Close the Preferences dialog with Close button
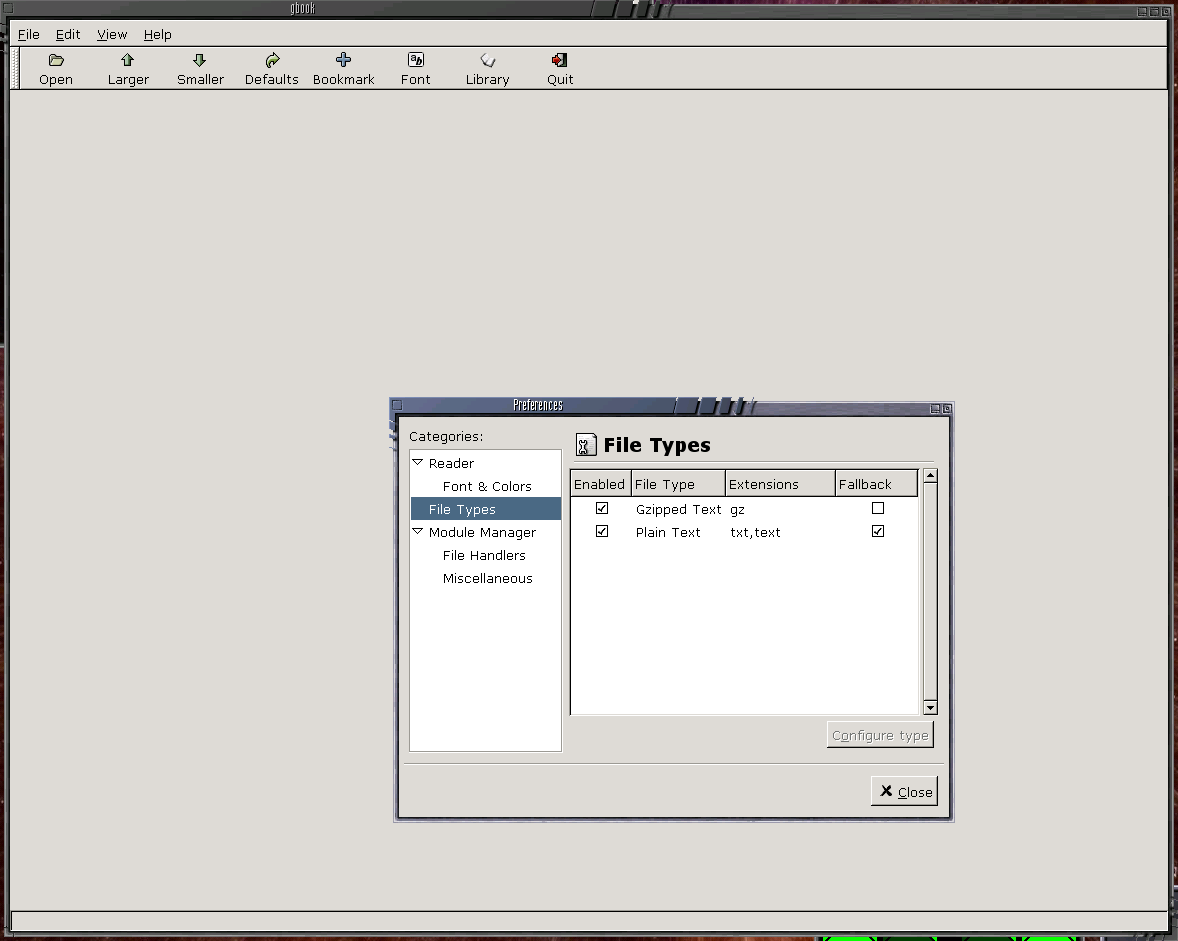The image size is (1178, 941). [904, 791]
